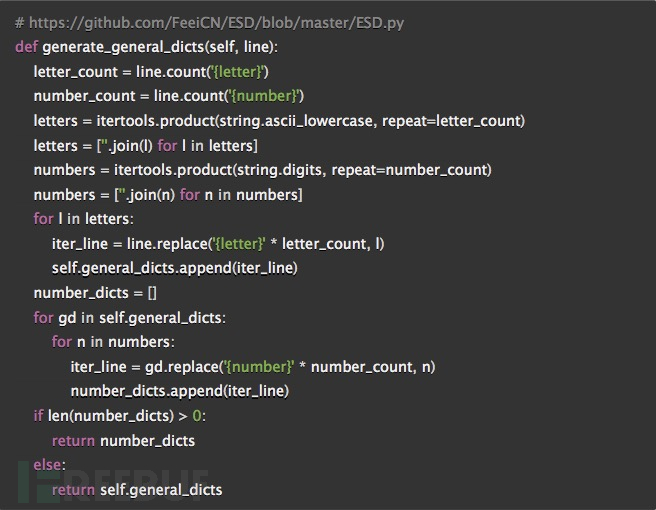This screenshot has height=510, width=656.
Task: Click the '{number}' string in number_count line
Action: [264, 96]
